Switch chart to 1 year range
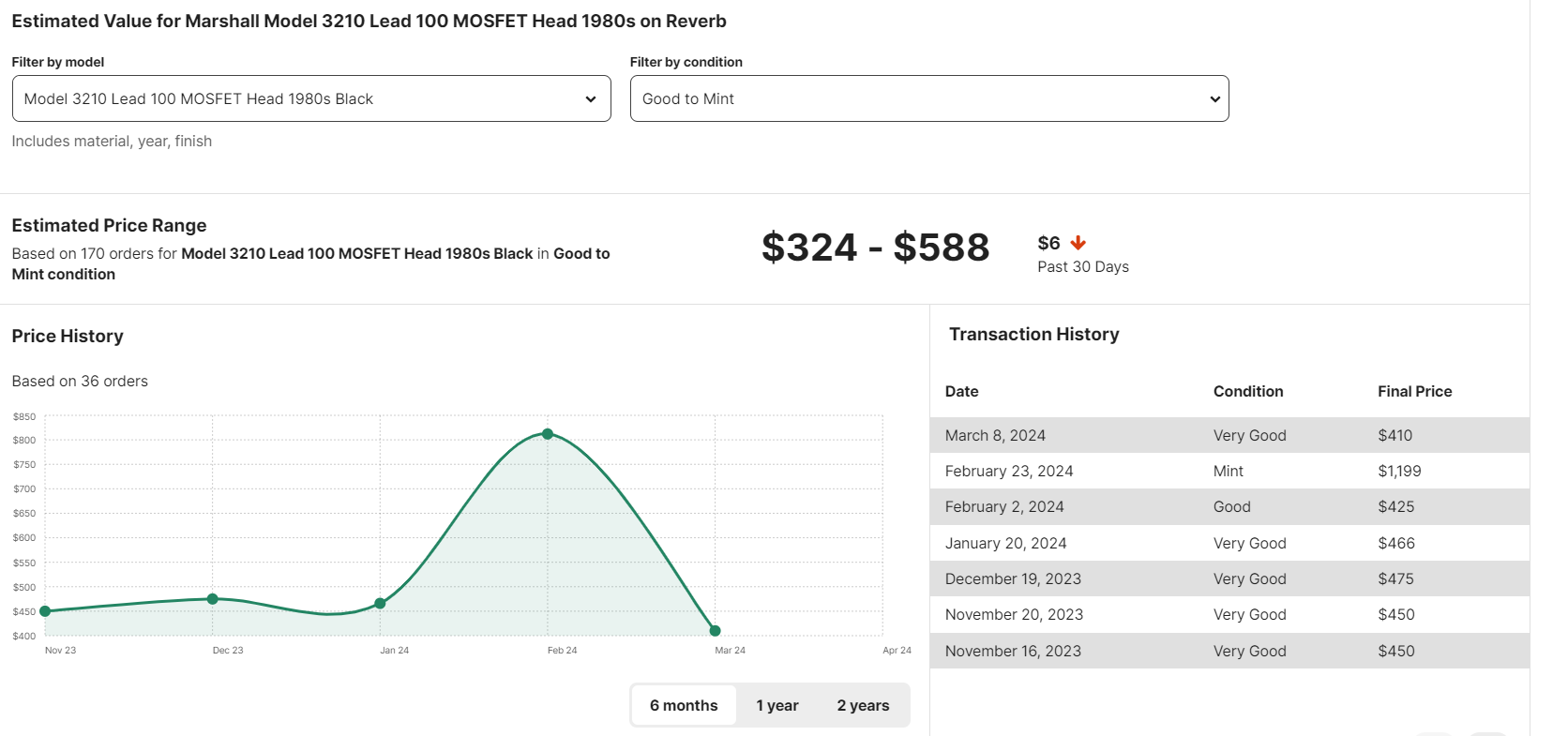Image resolution: width=1568 pixels, height=736 pixels. tap(777, 705)
